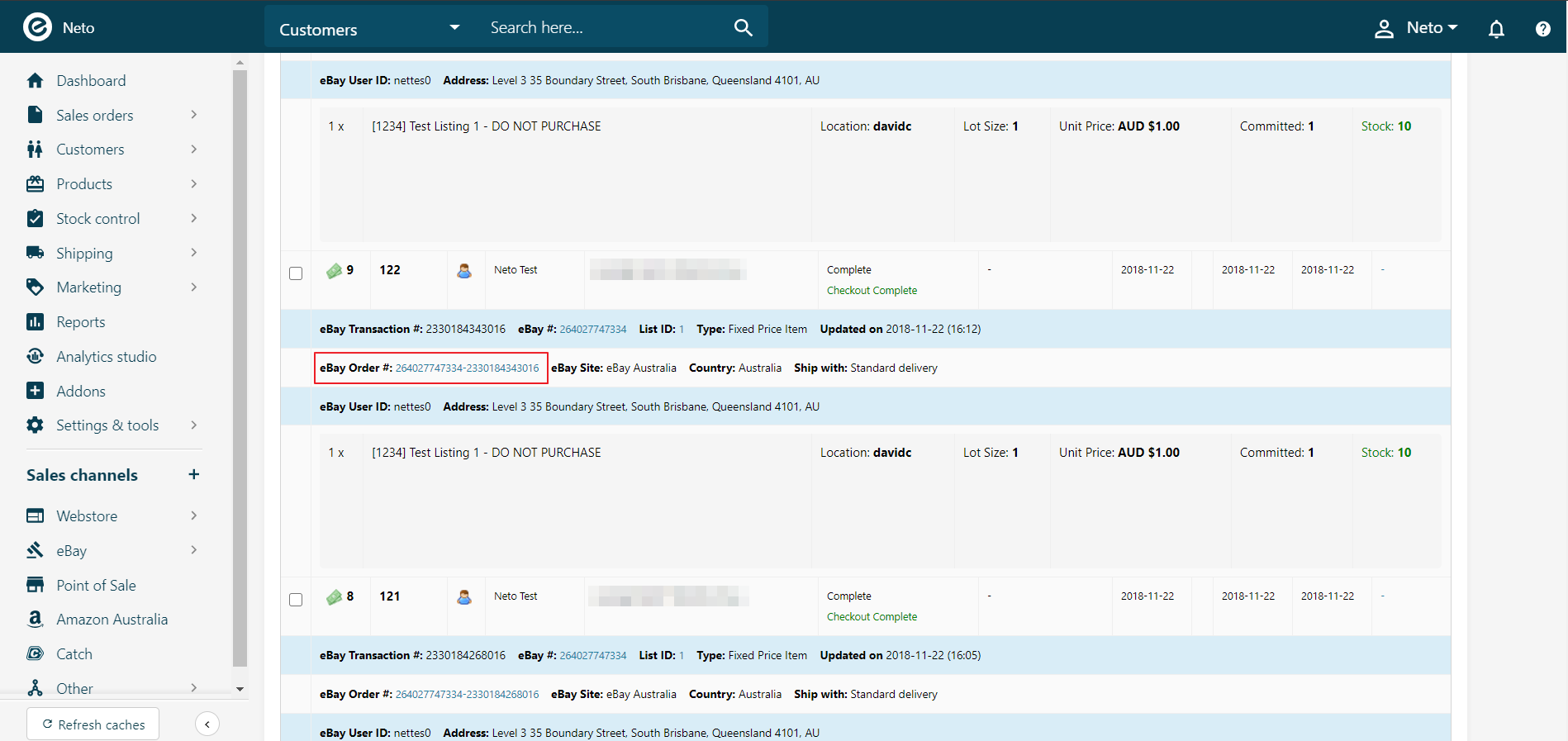Click the green money icon beside 9
This screenshot has height=741, width=1568.
pos(334,270)
